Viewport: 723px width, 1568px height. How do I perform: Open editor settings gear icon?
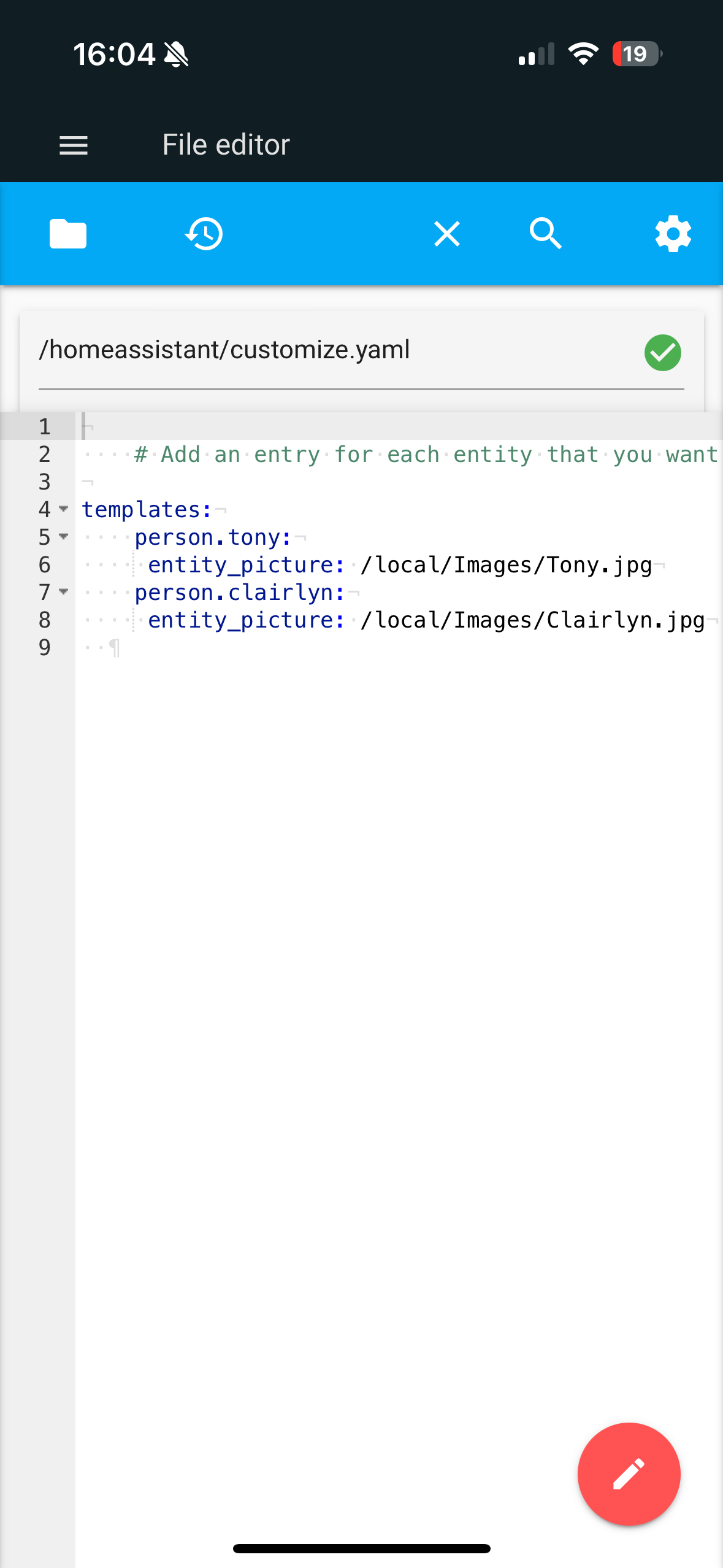coord(673,234)
